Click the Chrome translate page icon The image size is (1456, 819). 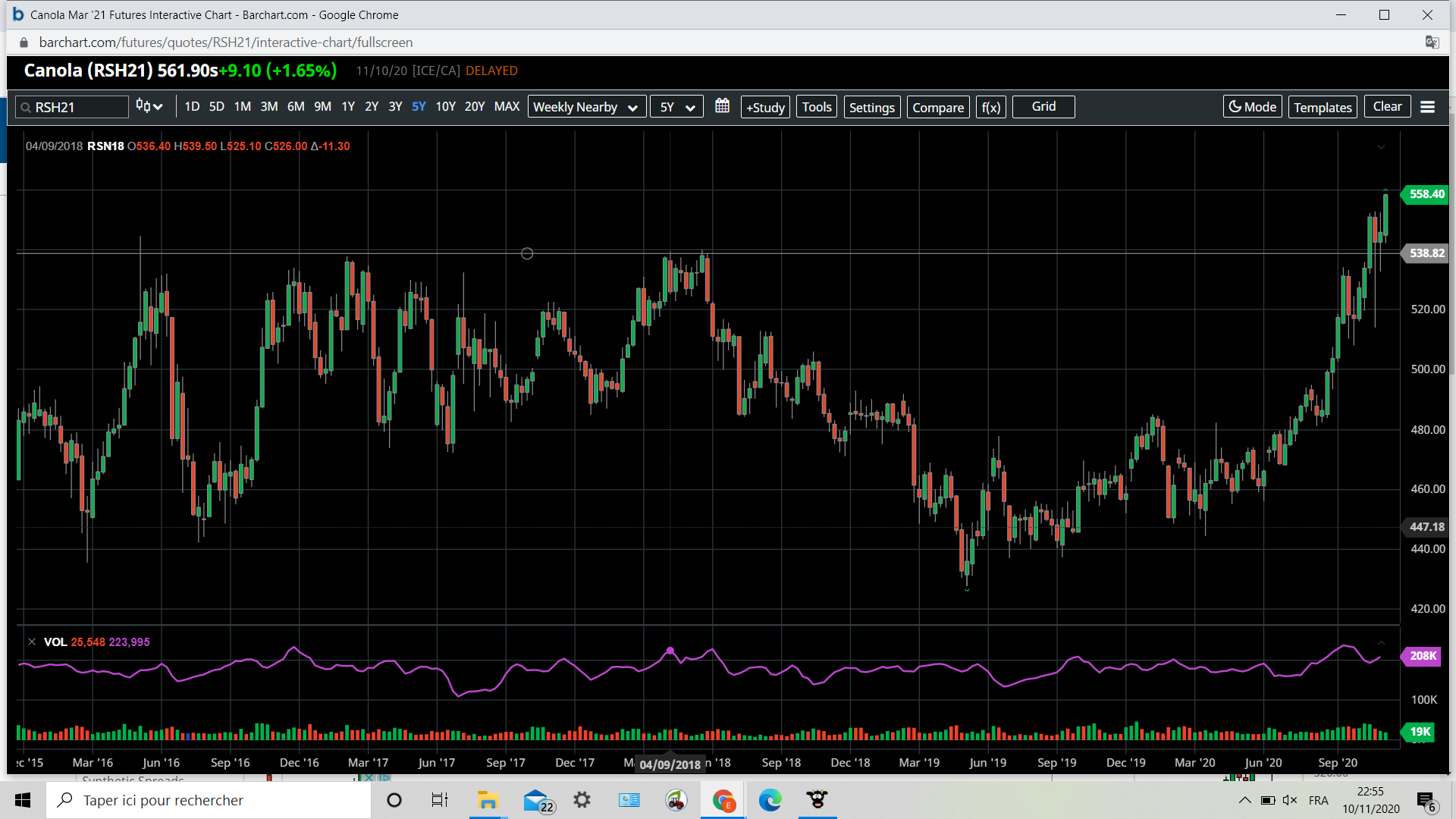tap(1432, 42)
